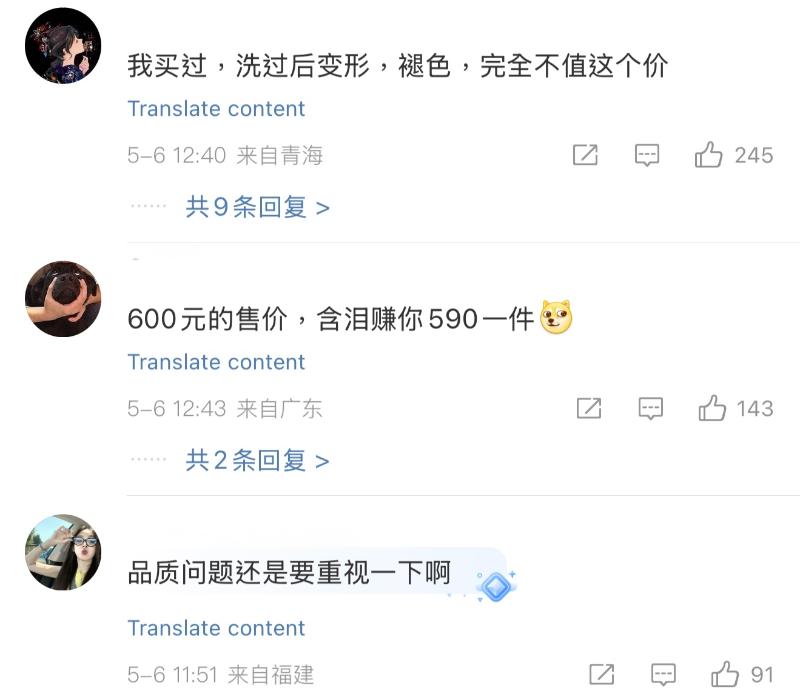Image resolution: width=800 pixels, height=688 pixels.
Task: Open the second commenter's avatar
Action: (63, 299)
